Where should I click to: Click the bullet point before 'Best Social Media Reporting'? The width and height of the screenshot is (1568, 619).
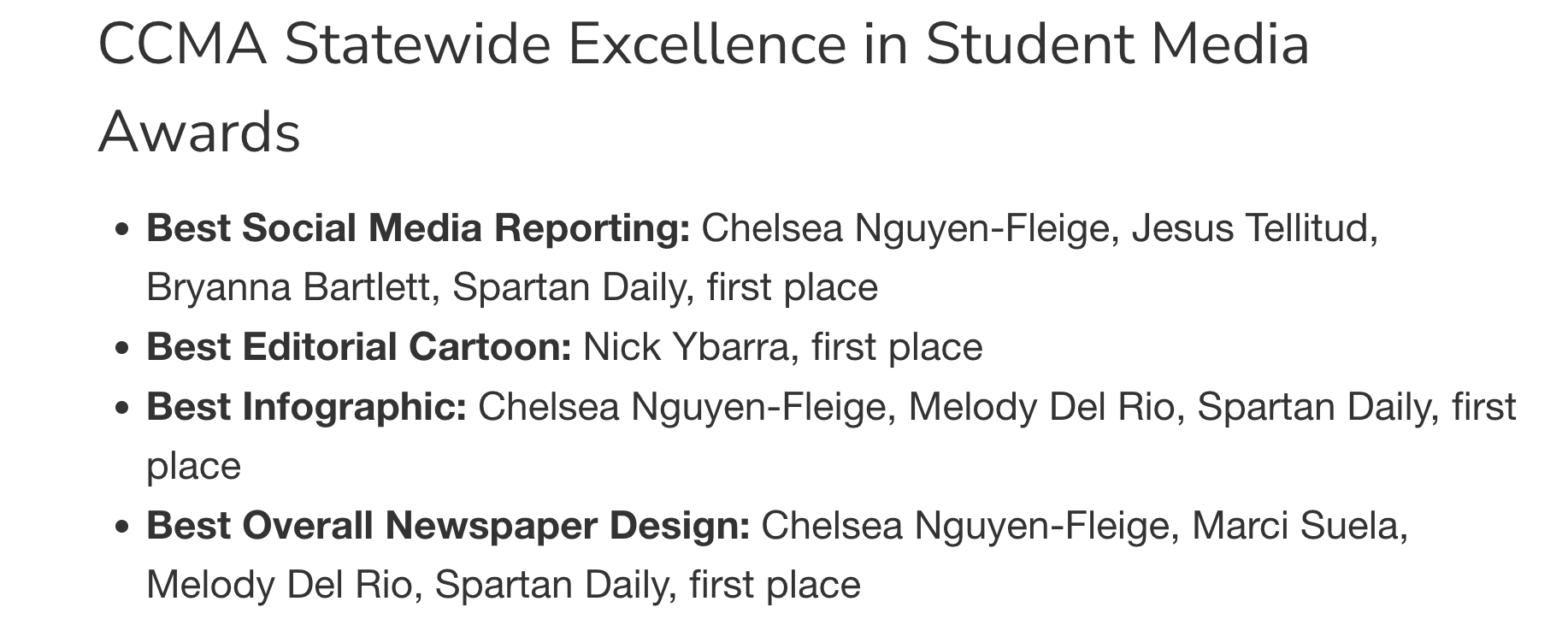tap(123, 231)
